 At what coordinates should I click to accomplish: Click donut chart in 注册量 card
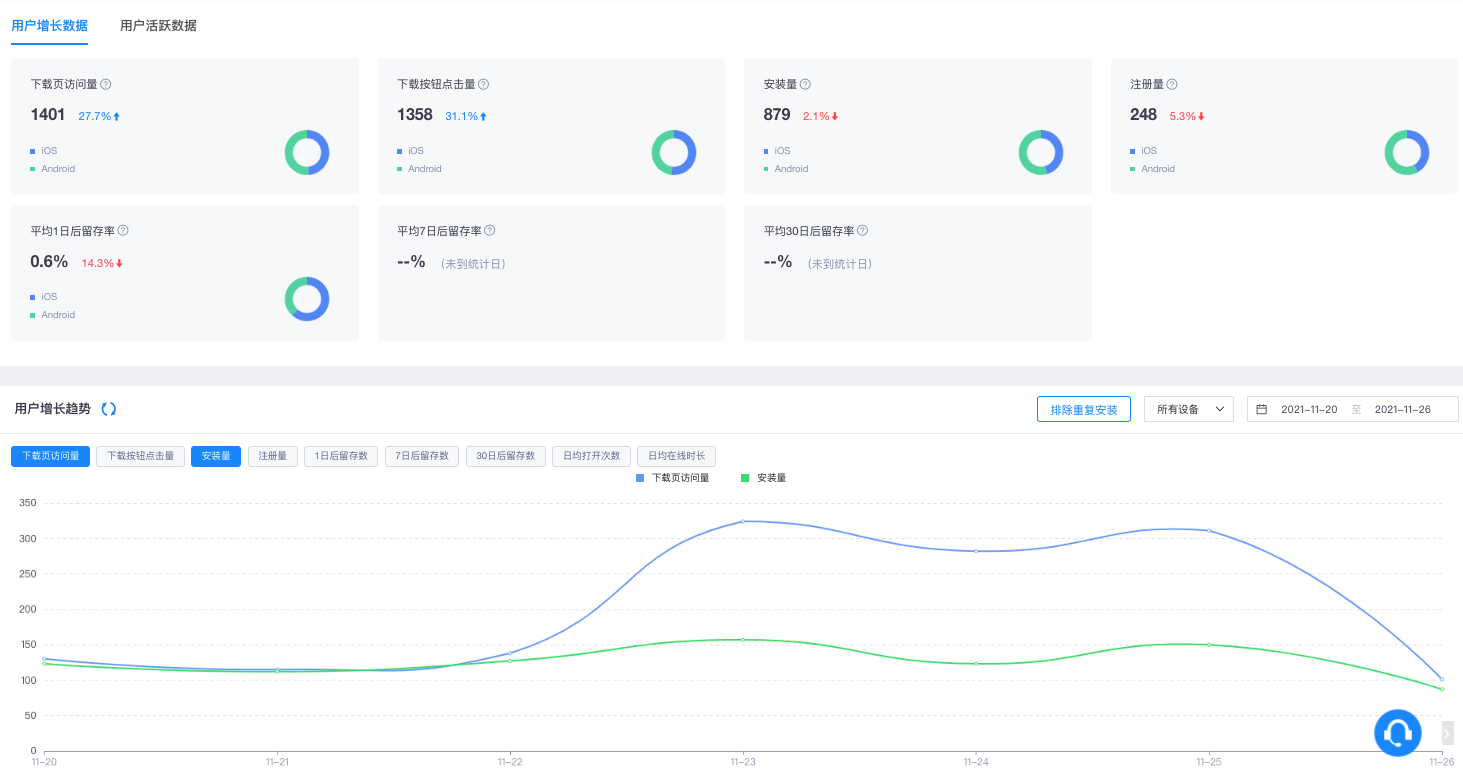point(1407,153)
